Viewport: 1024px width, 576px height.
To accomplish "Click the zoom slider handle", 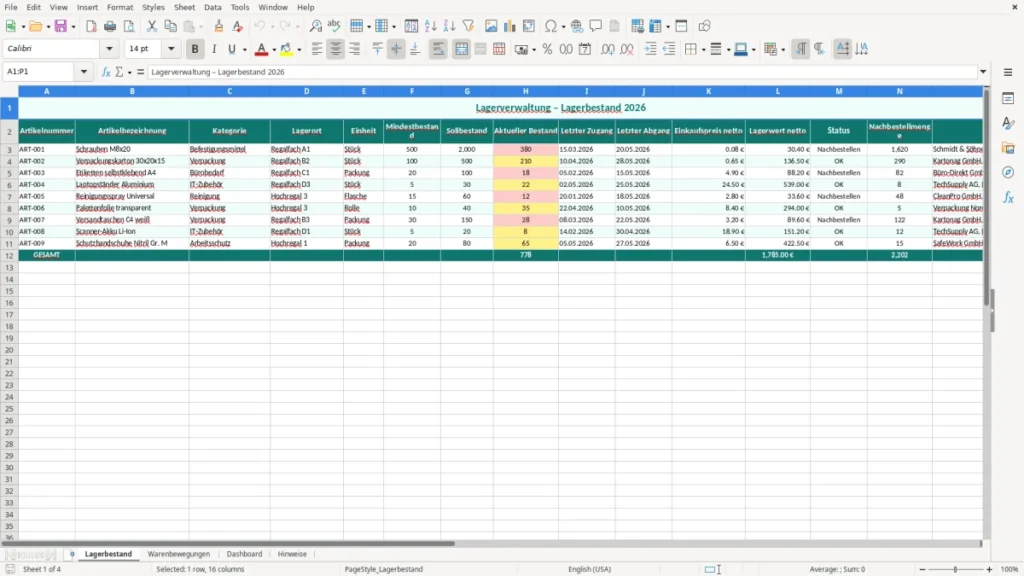I will pos(955,569).
